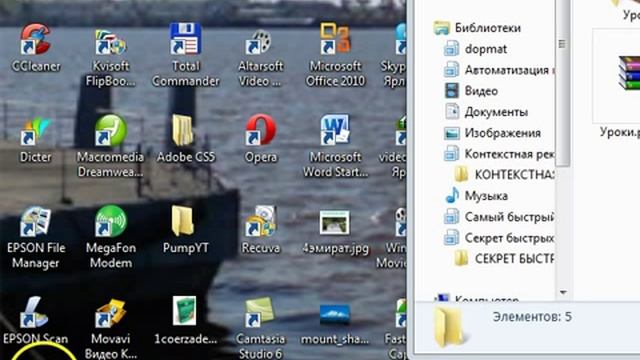The height and width of the screenshot is (360, 640).
Task: Select the Секрет быстрых library
Action: pos(499,238)
